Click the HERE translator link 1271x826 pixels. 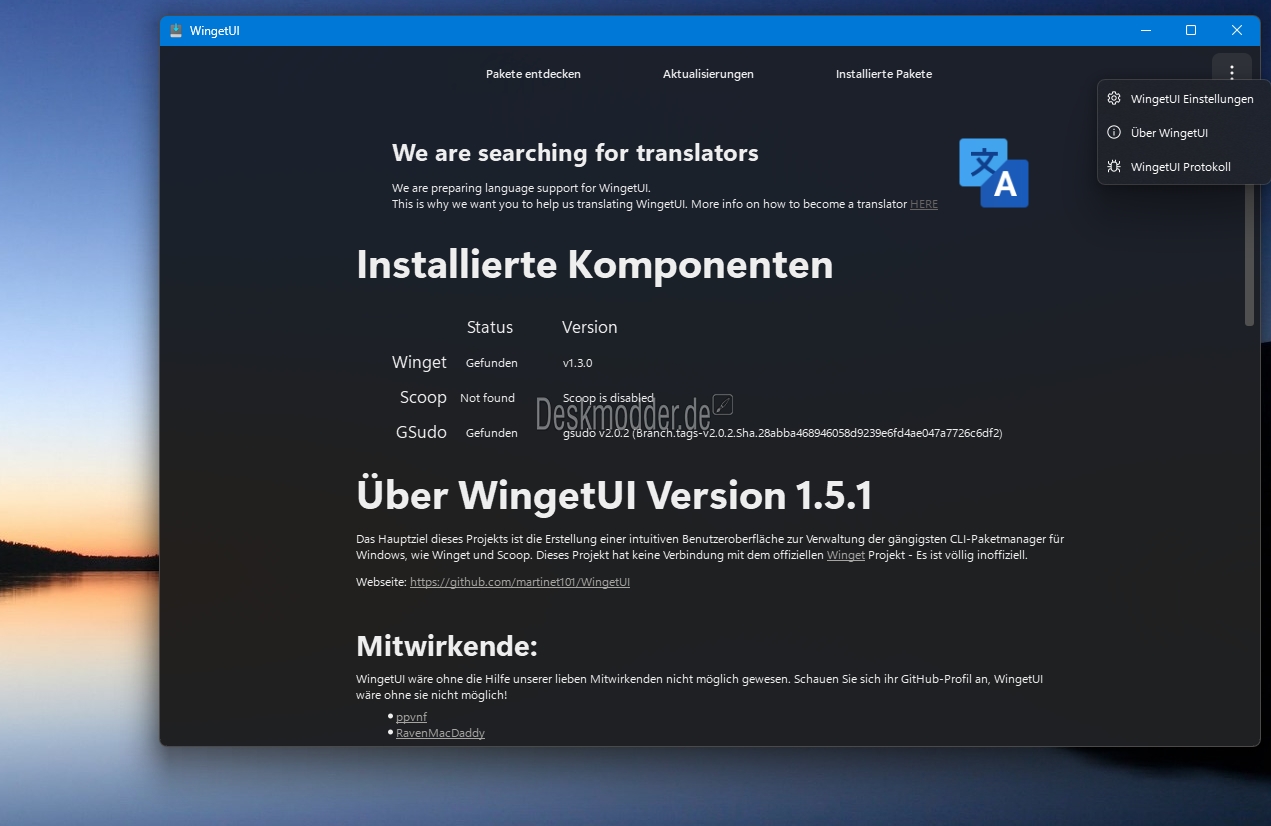coord(923,204)
